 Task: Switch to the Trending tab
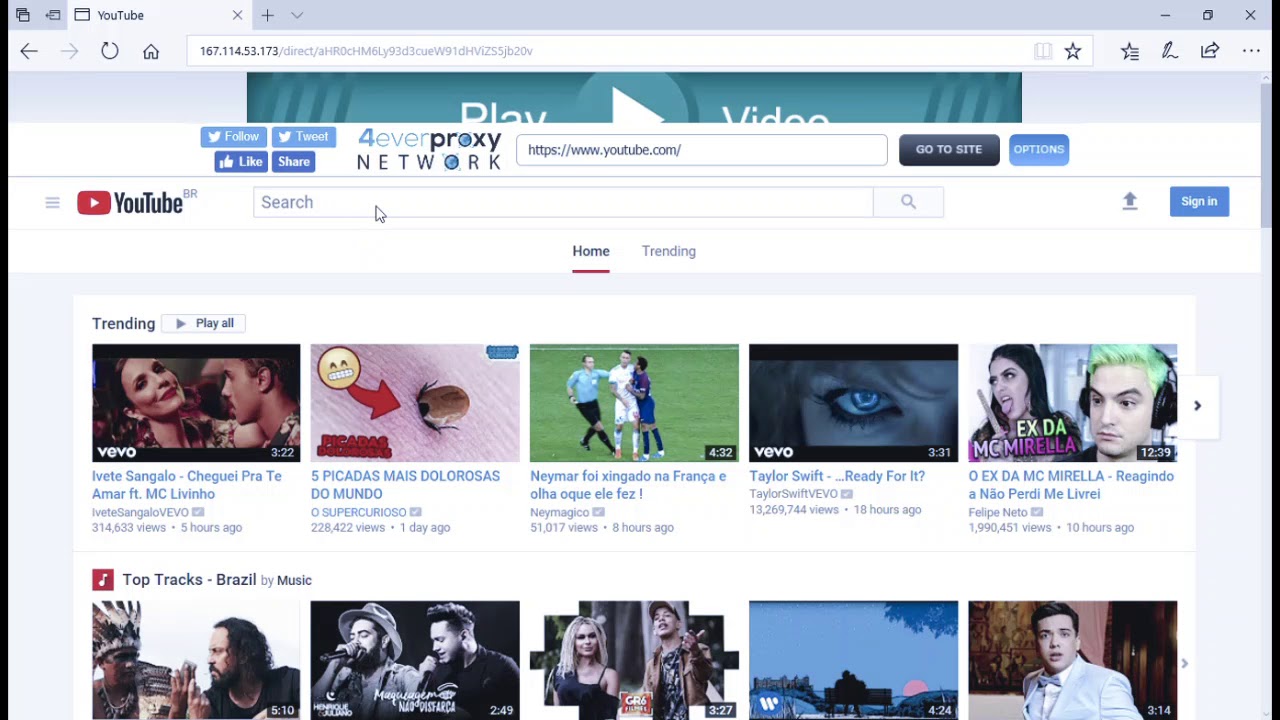(669, 251)
